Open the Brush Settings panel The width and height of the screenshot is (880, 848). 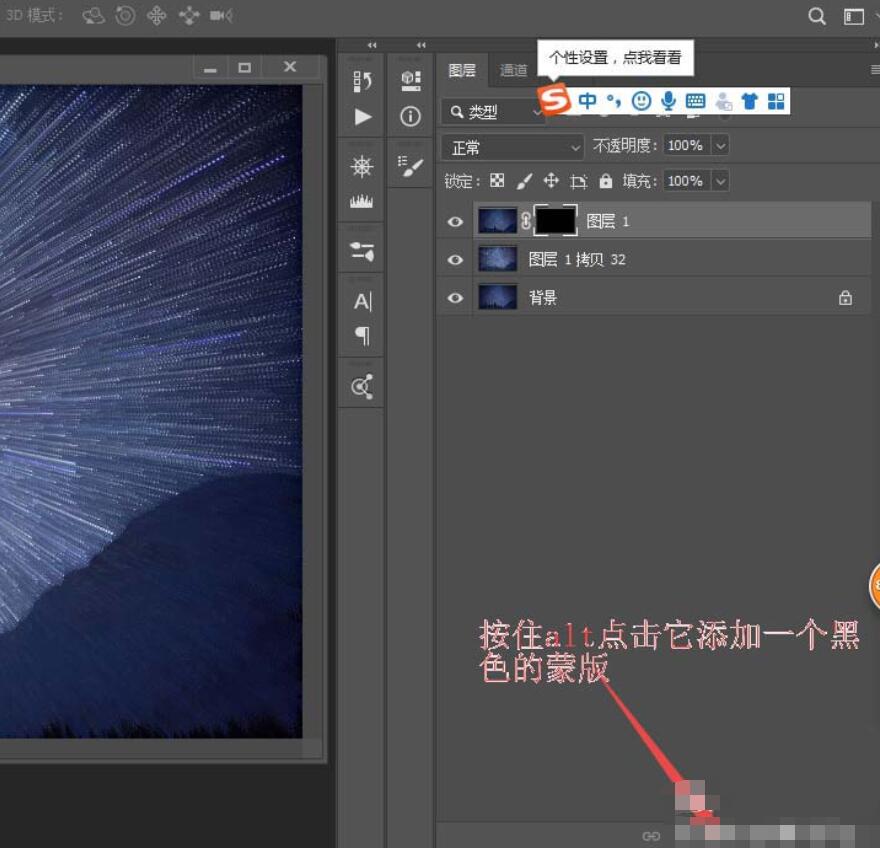point(410,167)
